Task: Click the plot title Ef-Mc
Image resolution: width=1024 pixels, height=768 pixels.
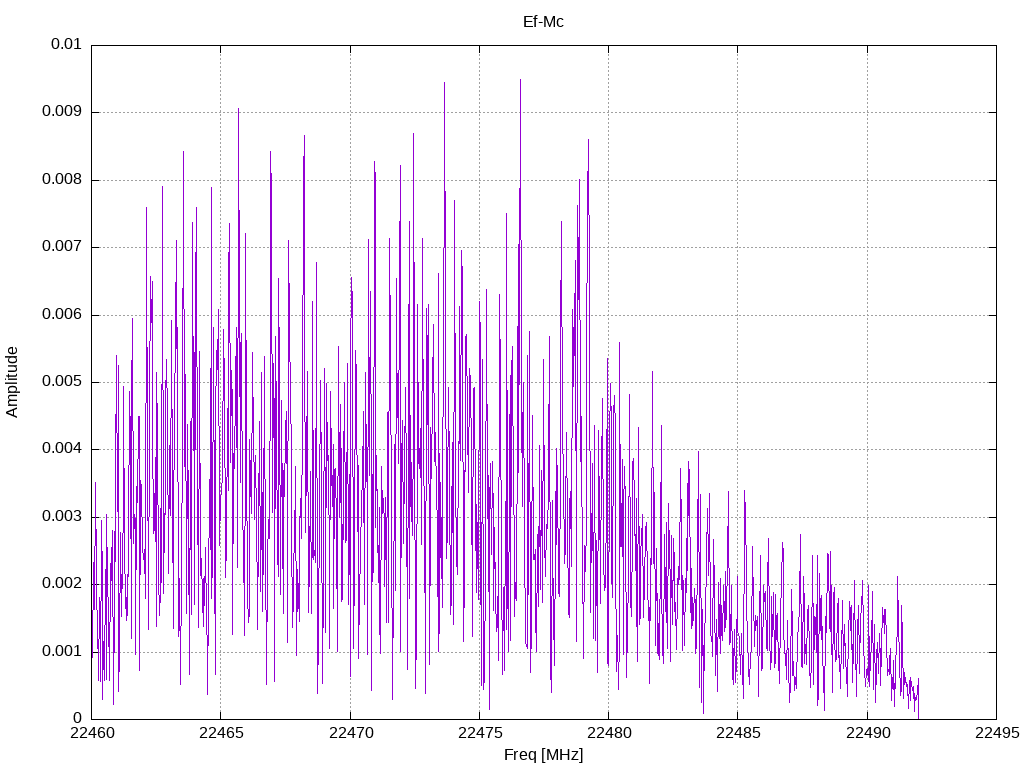Action: (543, 22)
